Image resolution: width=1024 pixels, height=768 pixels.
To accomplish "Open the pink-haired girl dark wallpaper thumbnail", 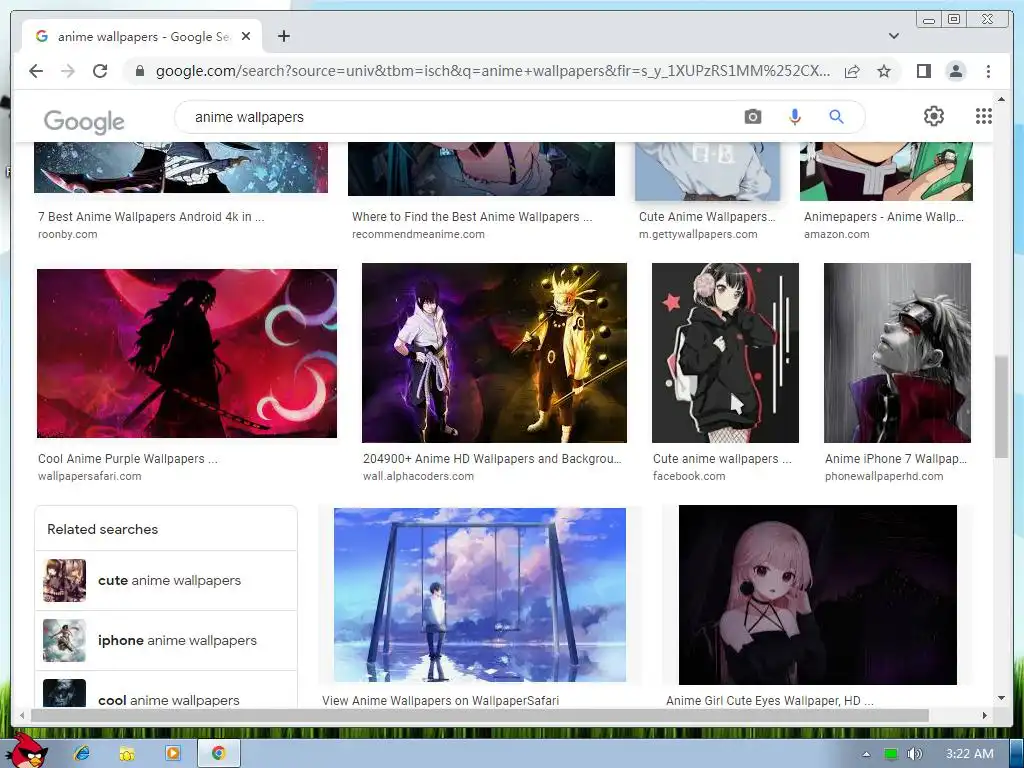I will coord(818,595).
